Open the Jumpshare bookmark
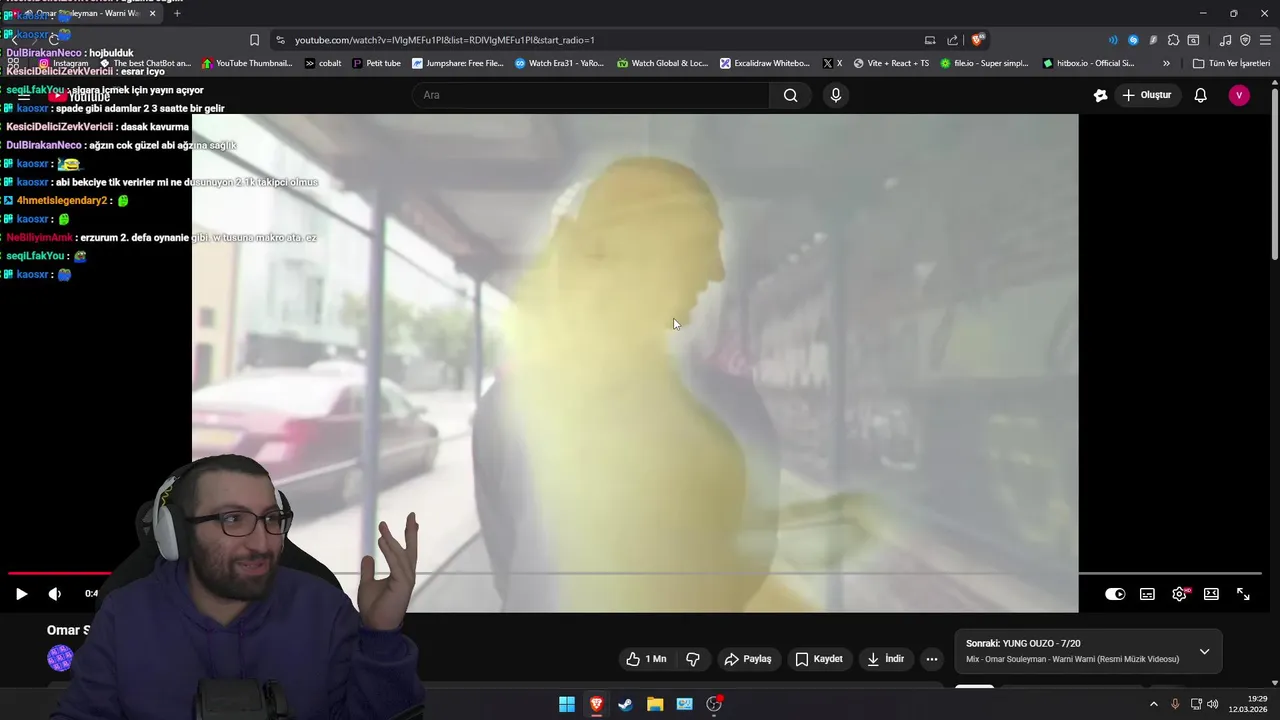Screen dimensions: 1280x720 point(458,63)
